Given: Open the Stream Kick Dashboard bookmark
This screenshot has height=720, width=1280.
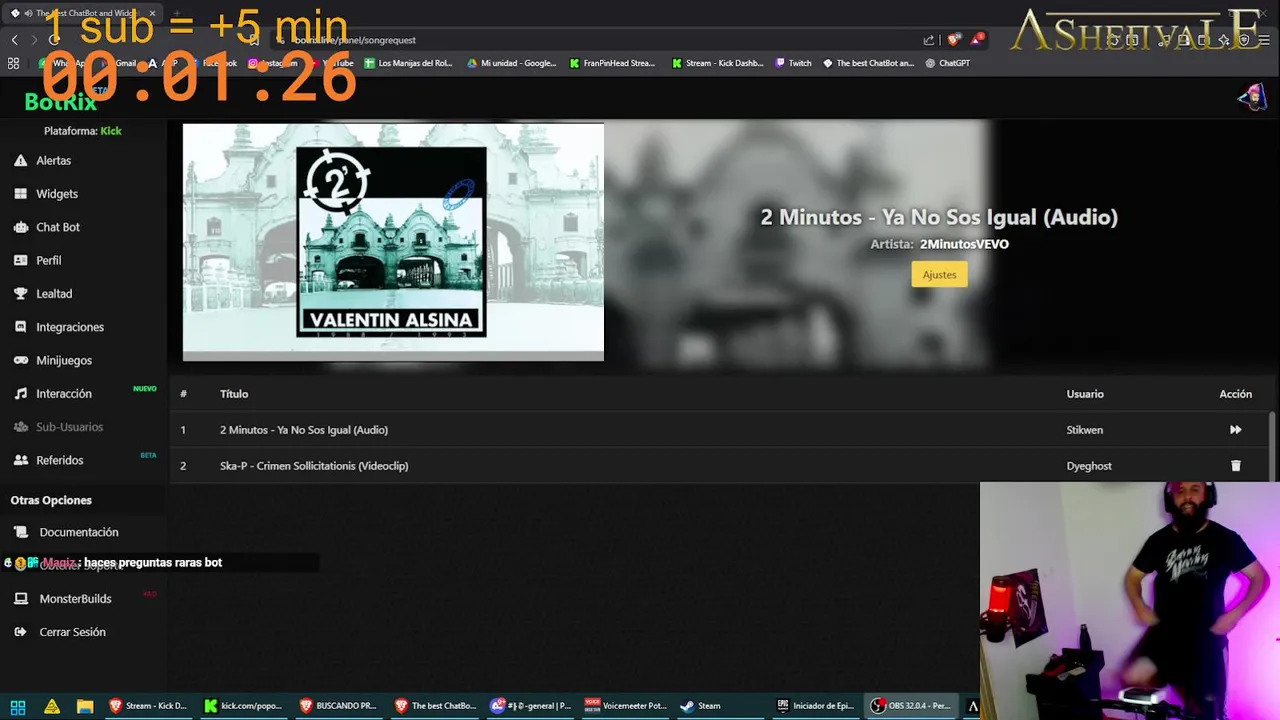Looking at the screenshot, I should [717, 63].
